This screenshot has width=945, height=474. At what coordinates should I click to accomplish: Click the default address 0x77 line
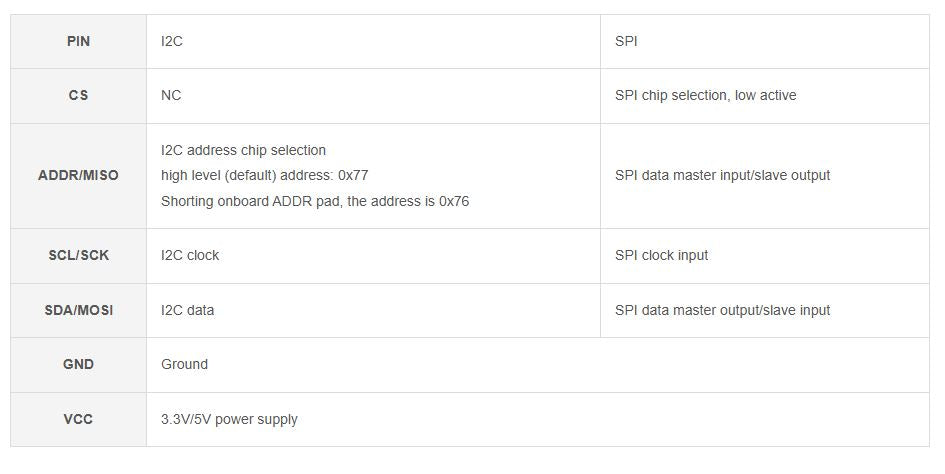(x=264, y=176)
